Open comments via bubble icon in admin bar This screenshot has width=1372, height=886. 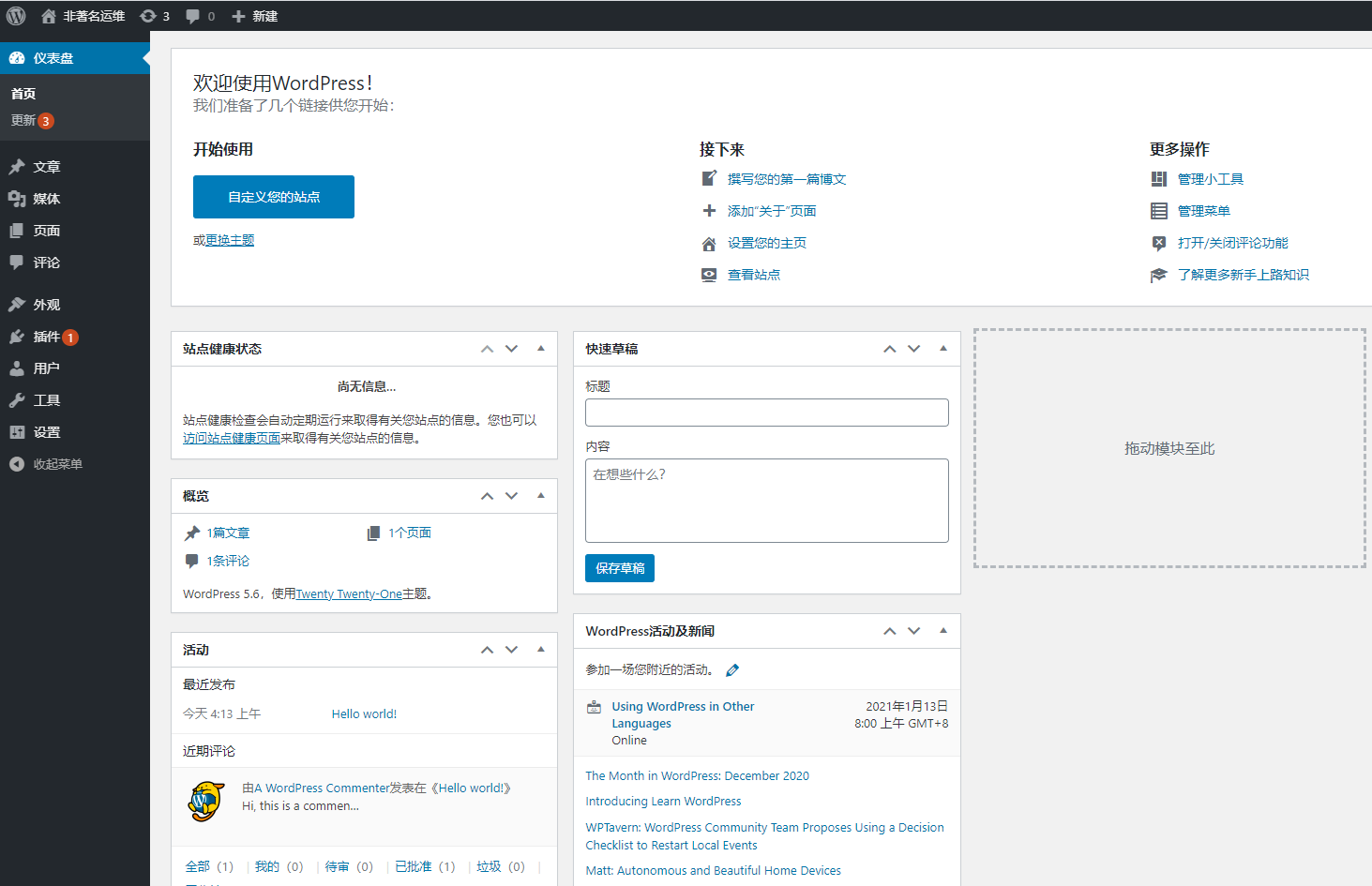click(x=191, y=15)
